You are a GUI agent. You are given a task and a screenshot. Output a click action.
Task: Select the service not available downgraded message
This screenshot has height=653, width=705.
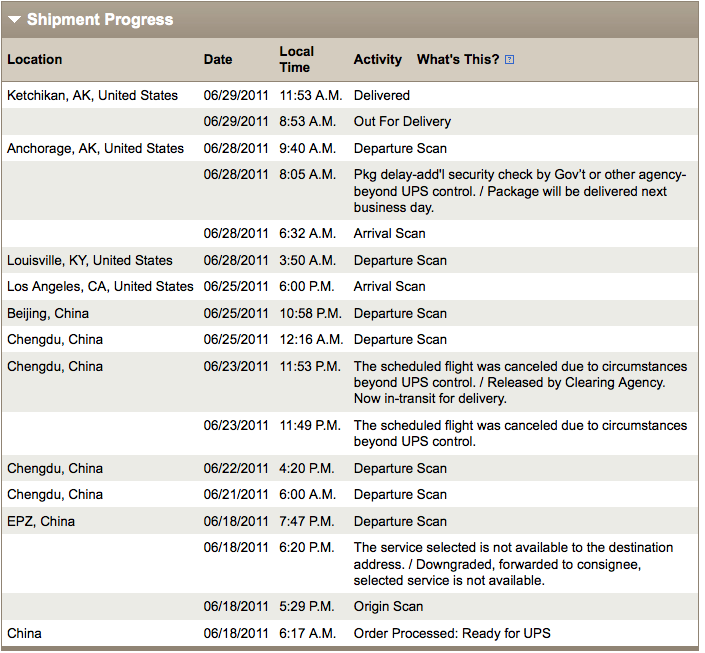[513, 564]
